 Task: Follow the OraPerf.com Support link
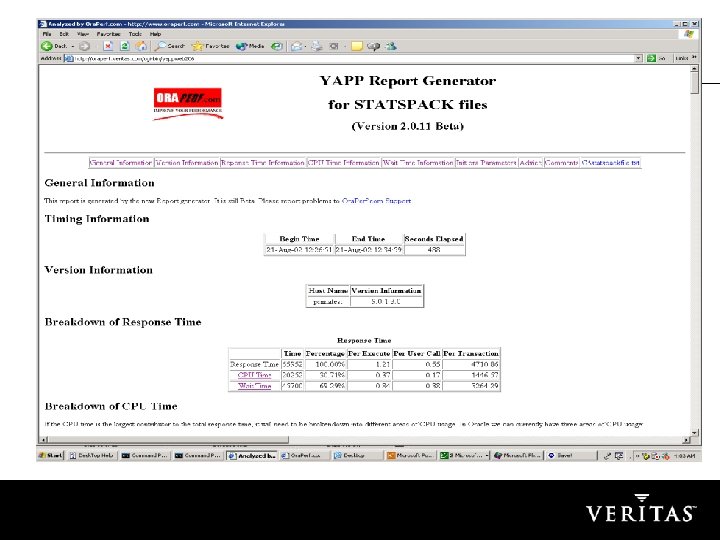[376, 201]
